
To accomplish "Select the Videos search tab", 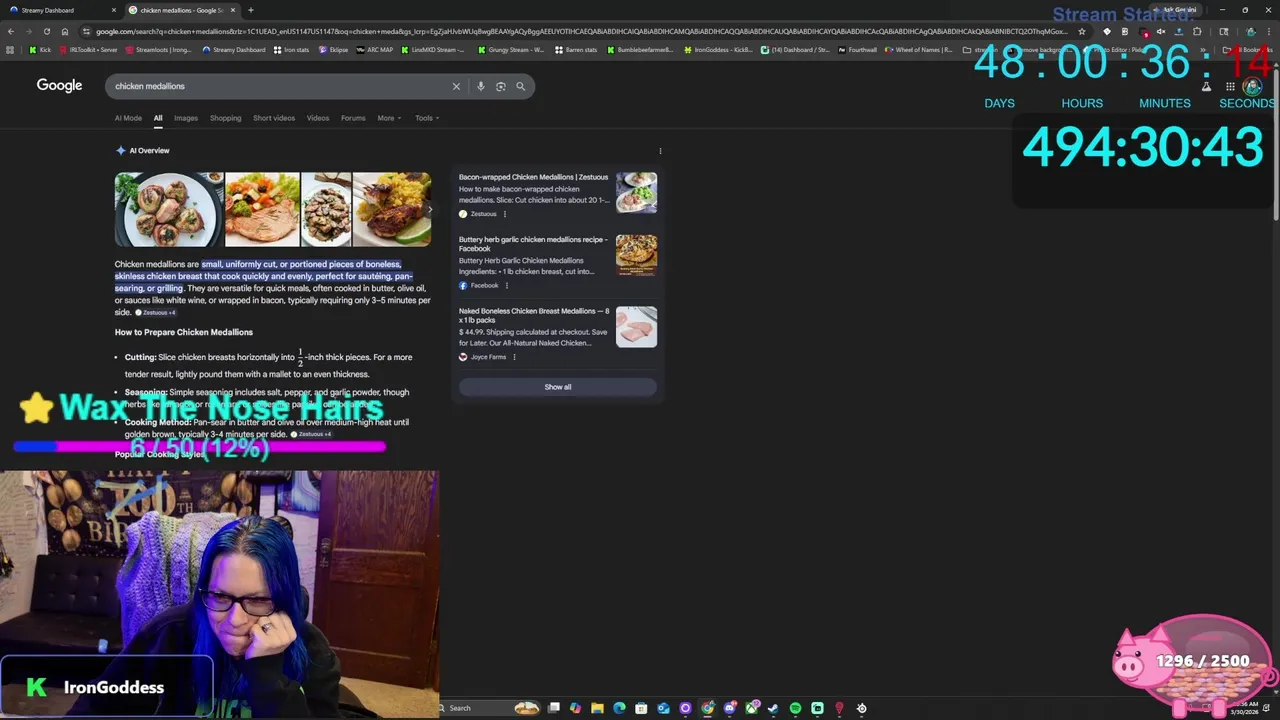I will [318, 118].
